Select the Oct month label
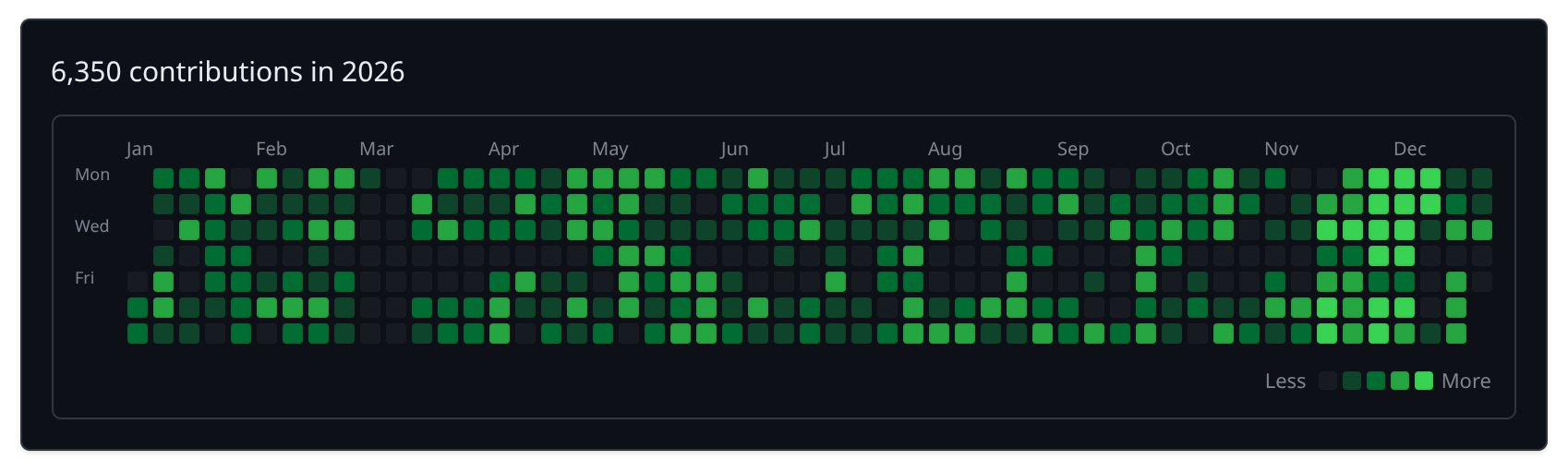 point(1176,149)
